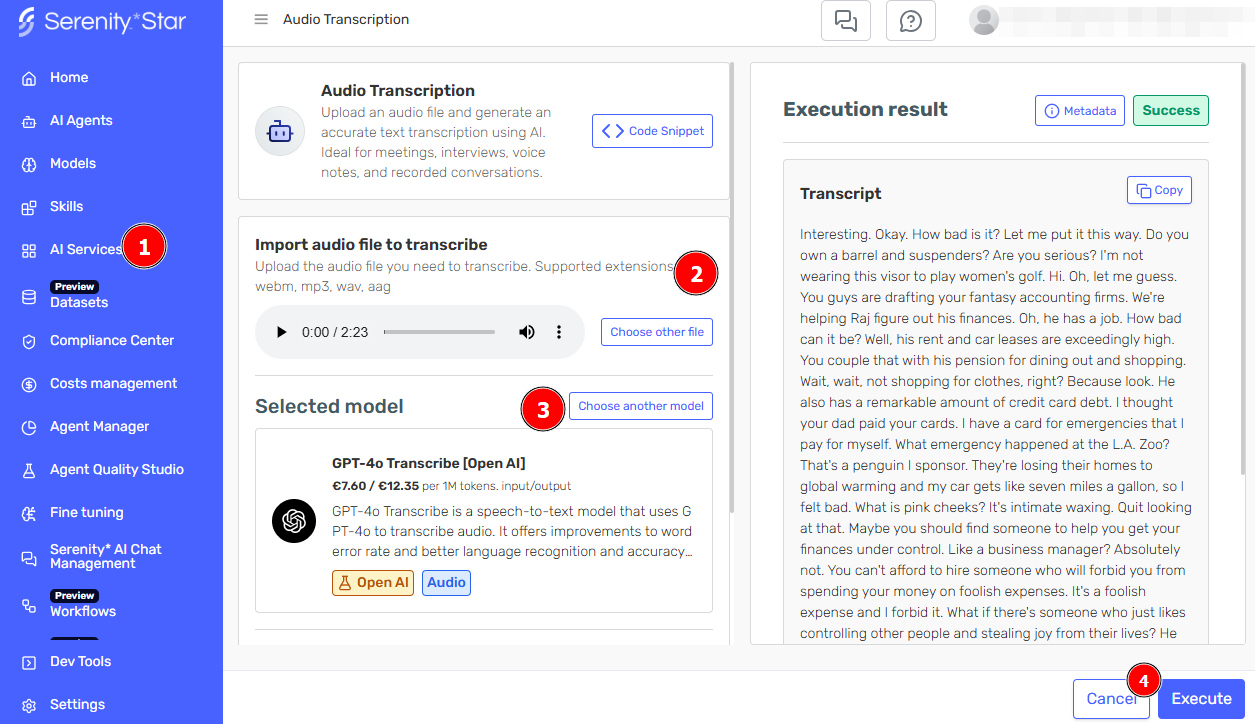Click the Compliance Center shield icon
The height and width of the screenshot is (724, 1255).
coord(29,342)
